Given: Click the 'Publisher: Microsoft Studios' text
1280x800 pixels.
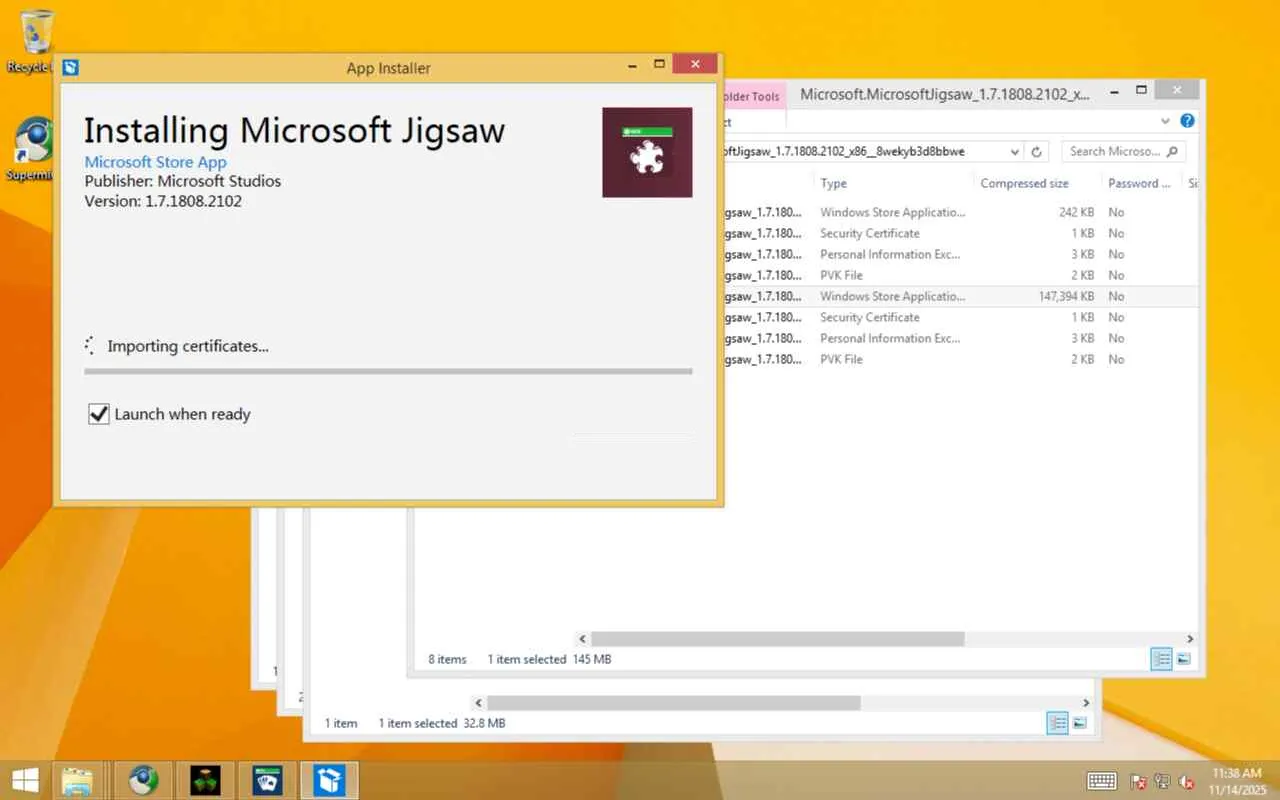Looking at the screenshot, I should click(x=183, y=181).
